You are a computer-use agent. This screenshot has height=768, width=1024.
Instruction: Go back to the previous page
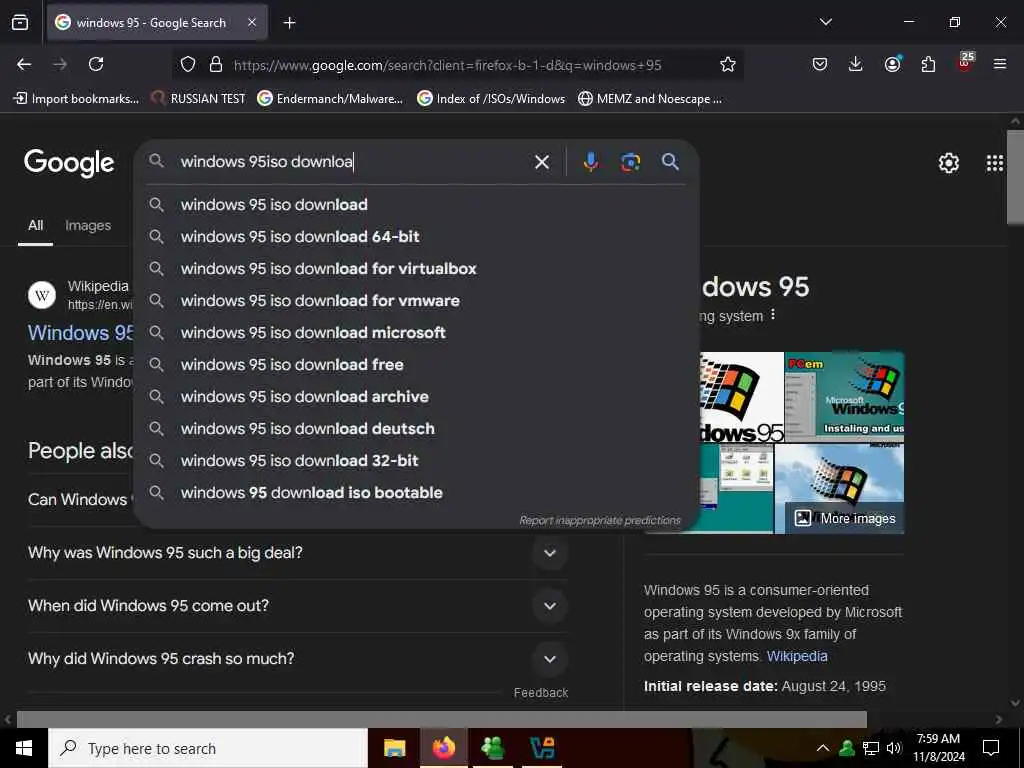click(x=24, y=64)
